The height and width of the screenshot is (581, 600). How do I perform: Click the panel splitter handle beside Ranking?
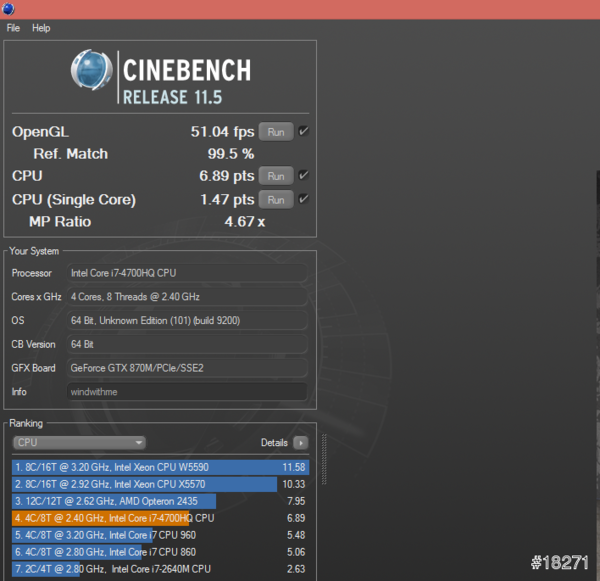(x=324, y=459)
